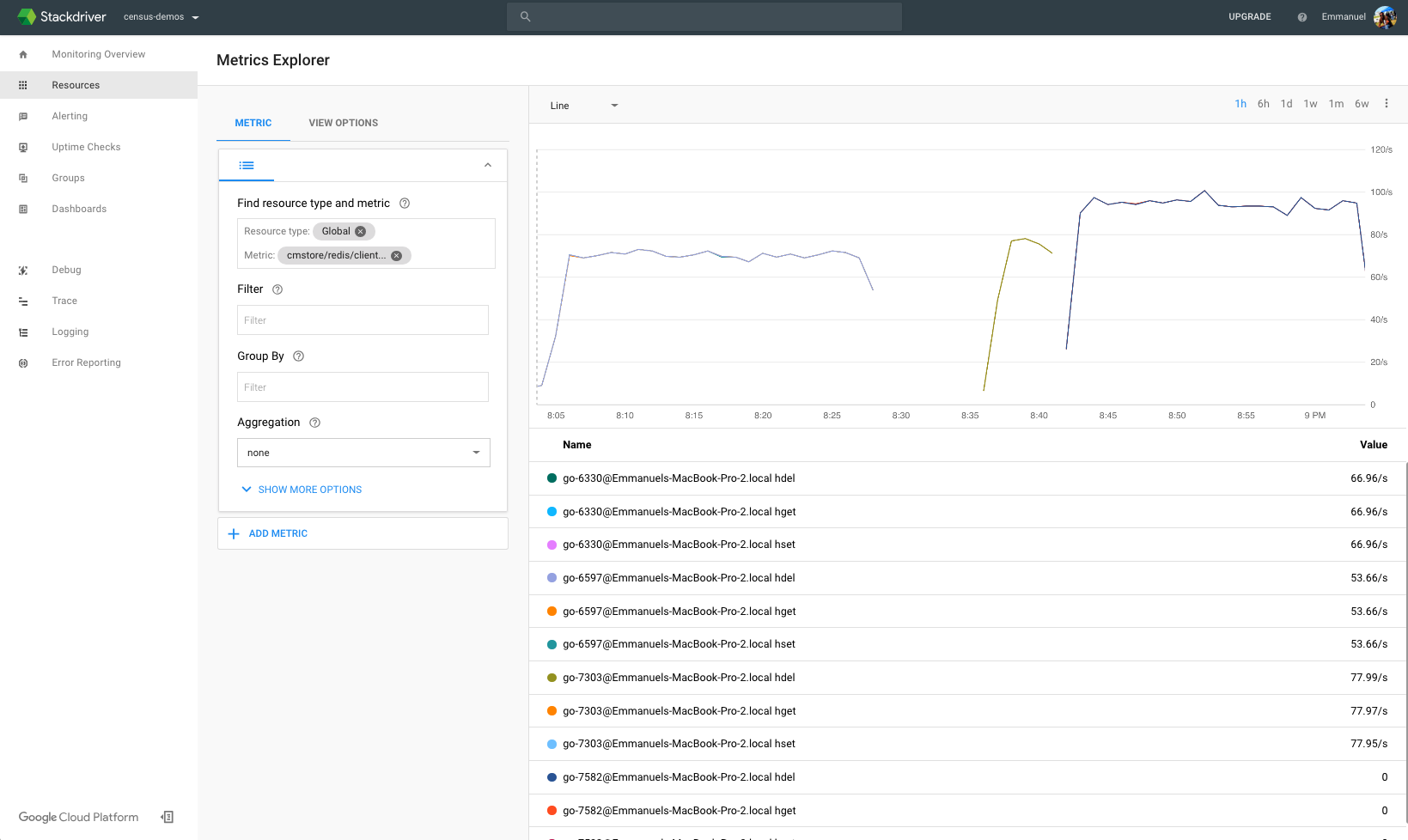Open the Dashboards link in sidebar

pyautogui.click(x=79, y=209)
